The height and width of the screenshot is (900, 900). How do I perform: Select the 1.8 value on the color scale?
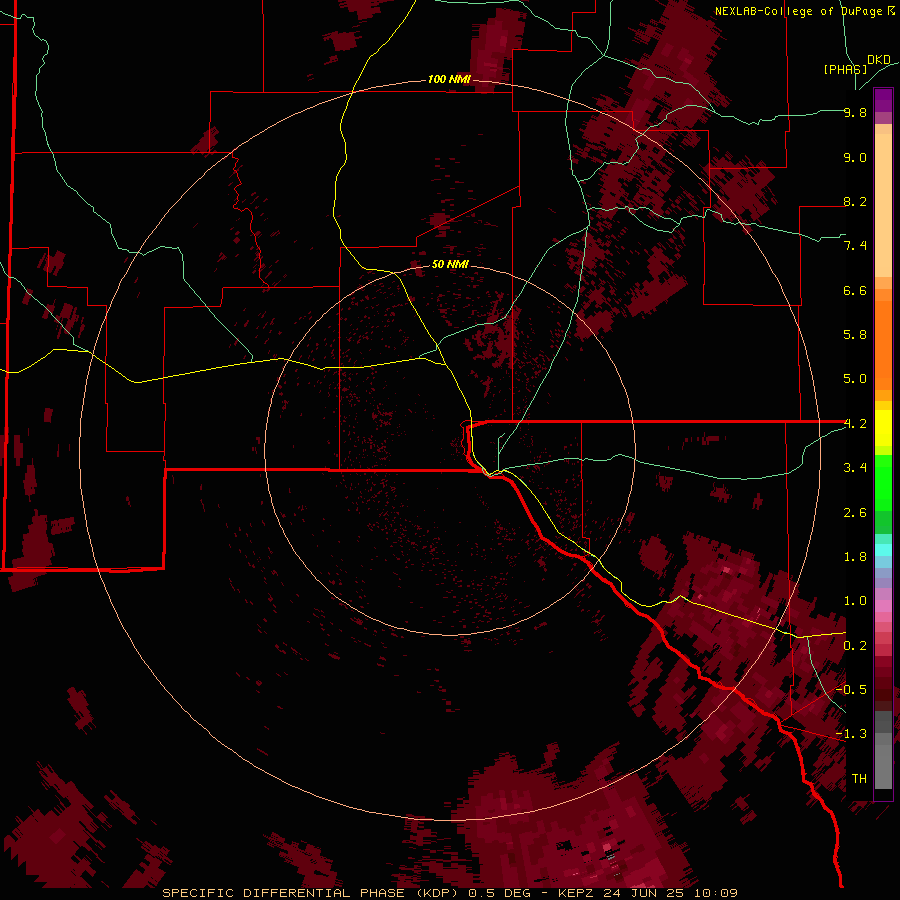(855, 557)
